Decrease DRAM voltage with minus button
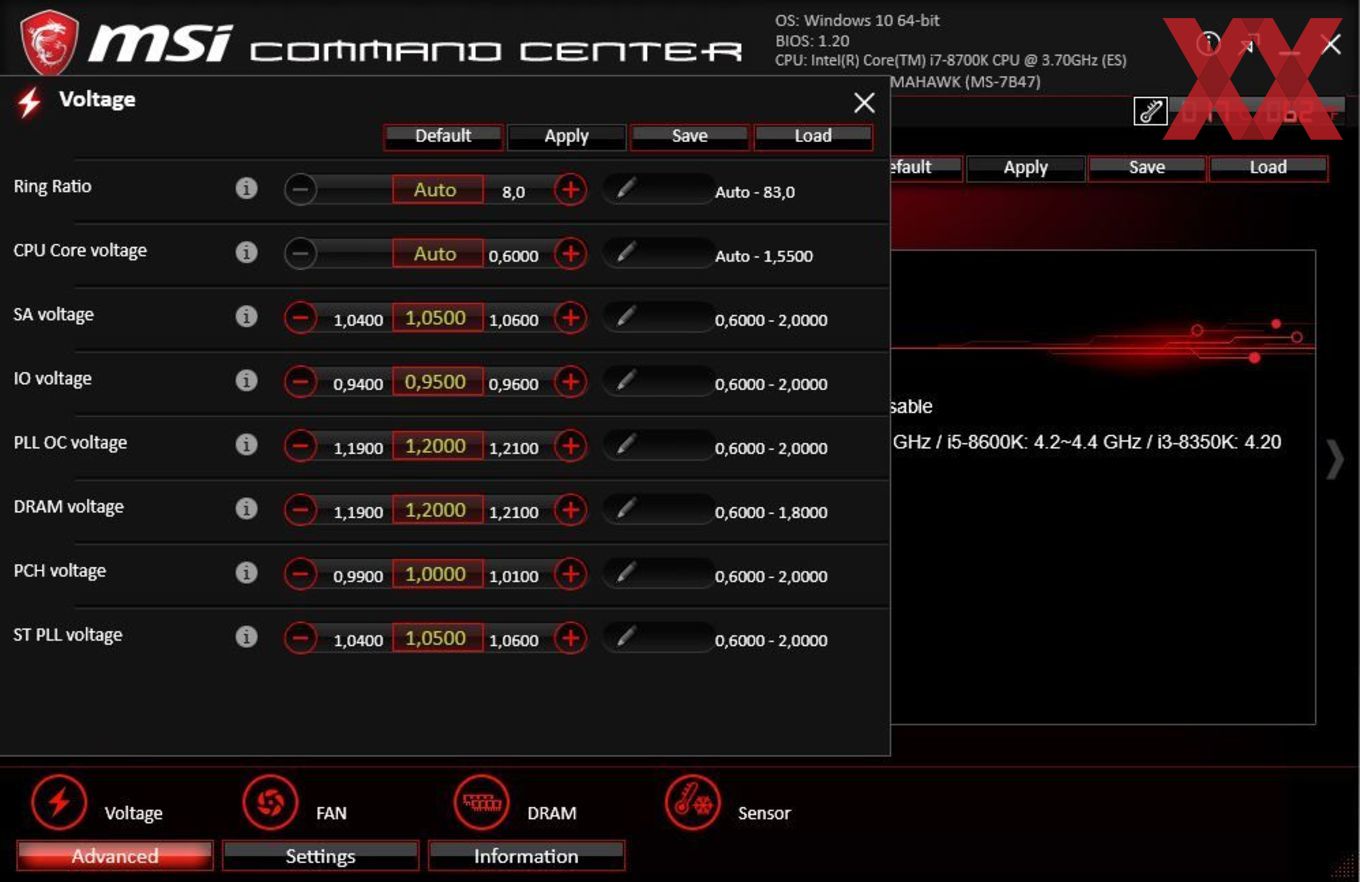The width and height of the screenshot is (1360, 882). click(300, 510)
